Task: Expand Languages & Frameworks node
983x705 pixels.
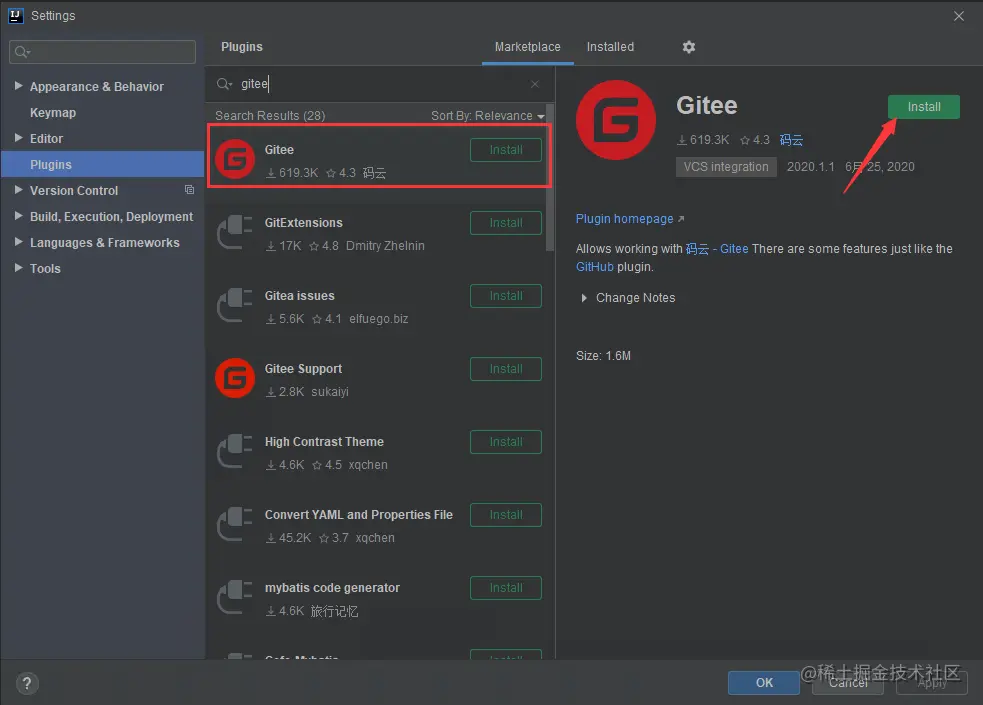Action: [x=18, y=242]
